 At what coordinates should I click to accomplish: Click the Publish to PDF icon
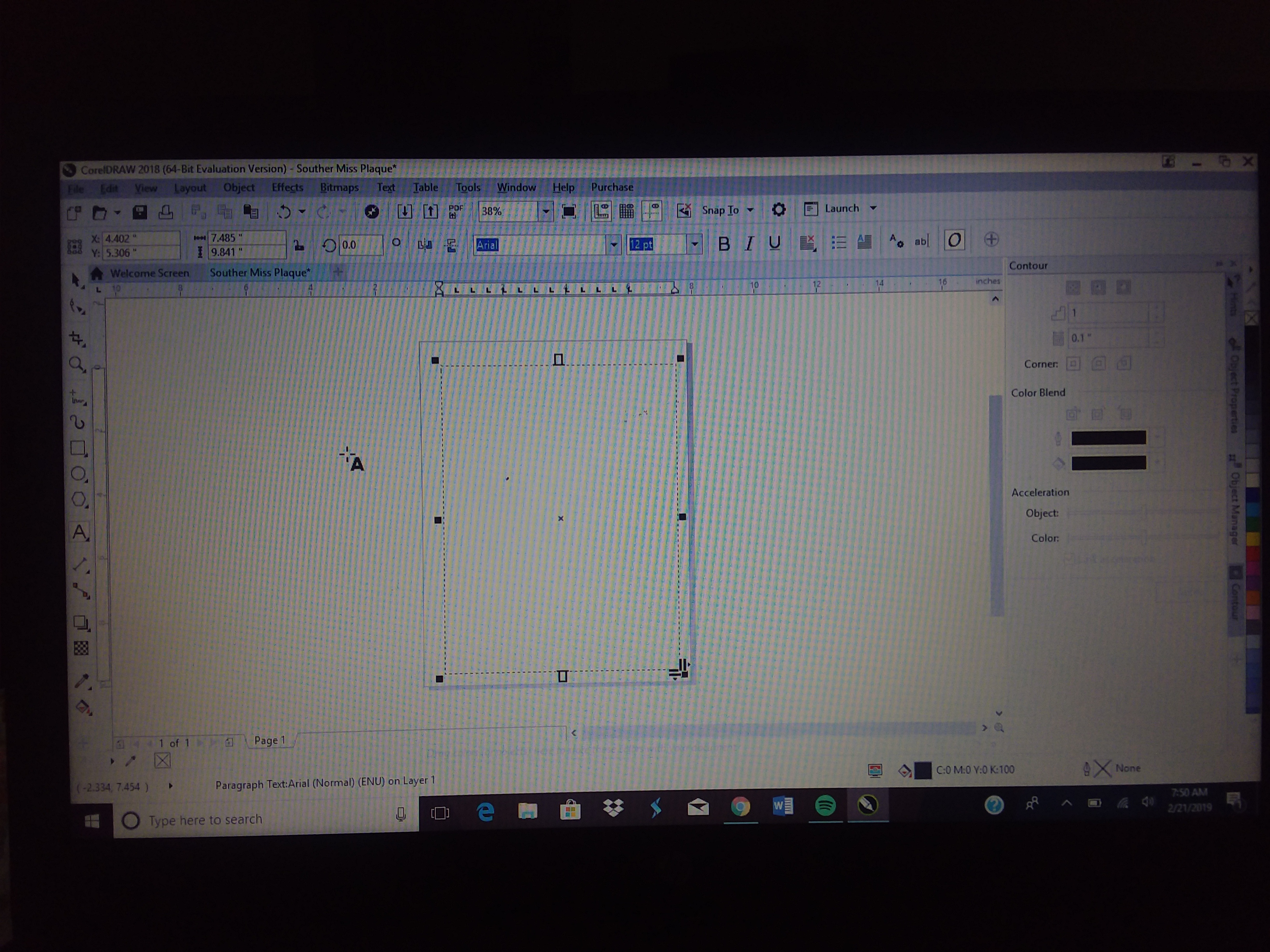pyautogui.click(x=456, y=212)
